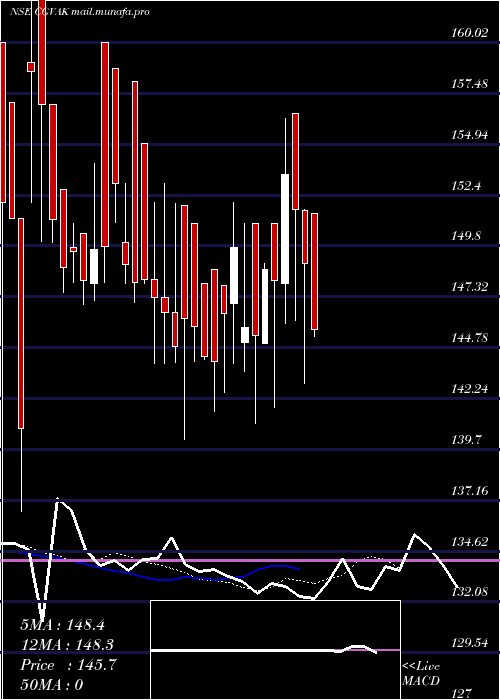Click the last red candlestick on the right
This screenshot has width=500, height=700.
click(314, 271)
